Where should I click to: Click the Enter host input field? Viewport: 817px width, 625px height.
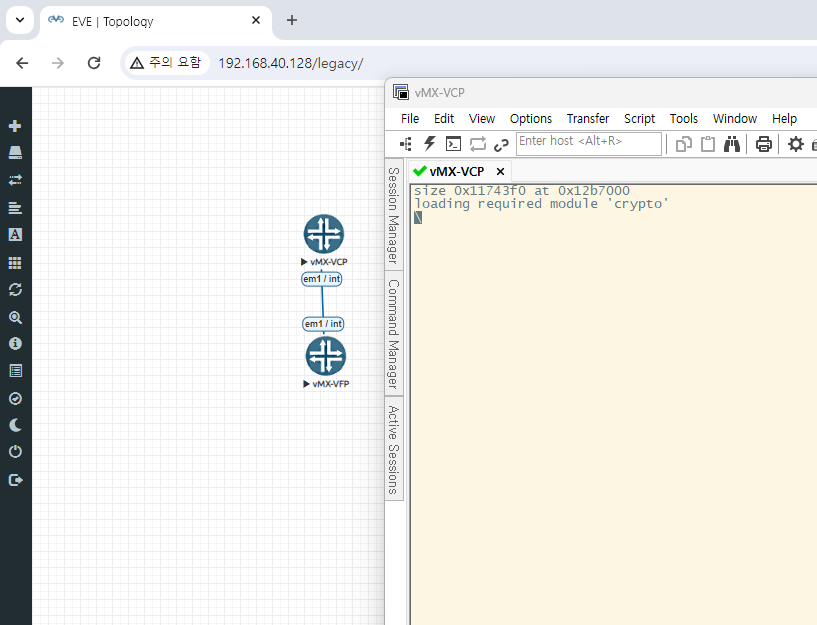(589, 144)
